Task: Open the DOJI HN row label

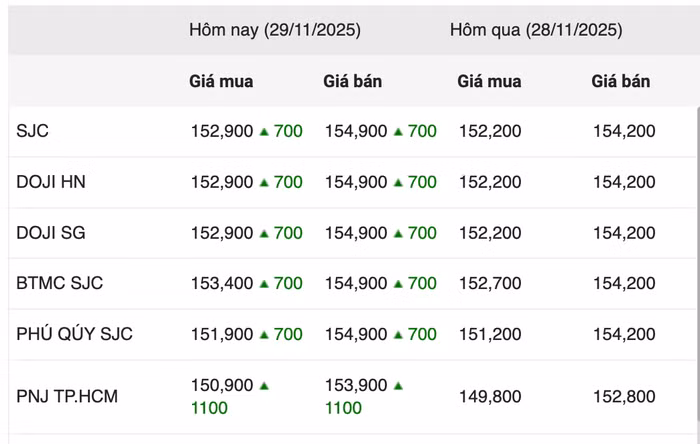Action: tap(50, 182)
